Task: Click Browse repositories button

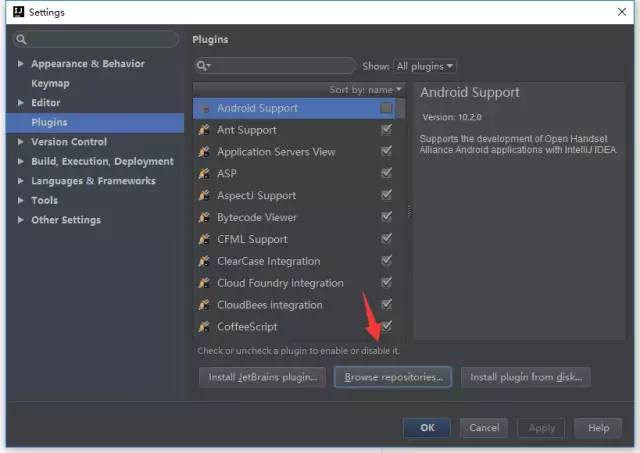Action: click(393, 377)
